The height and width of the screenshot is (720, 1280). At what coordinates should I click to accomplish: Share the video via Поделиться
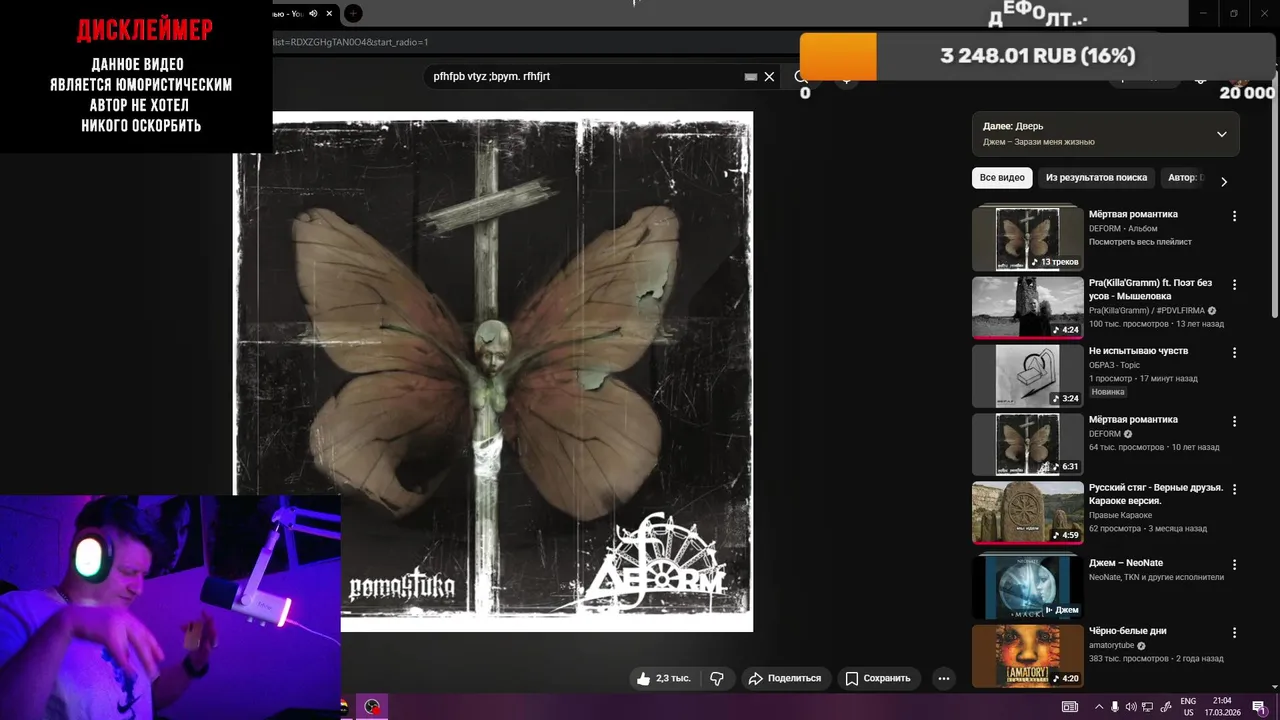pyautogui.click(x=785, y=678)
